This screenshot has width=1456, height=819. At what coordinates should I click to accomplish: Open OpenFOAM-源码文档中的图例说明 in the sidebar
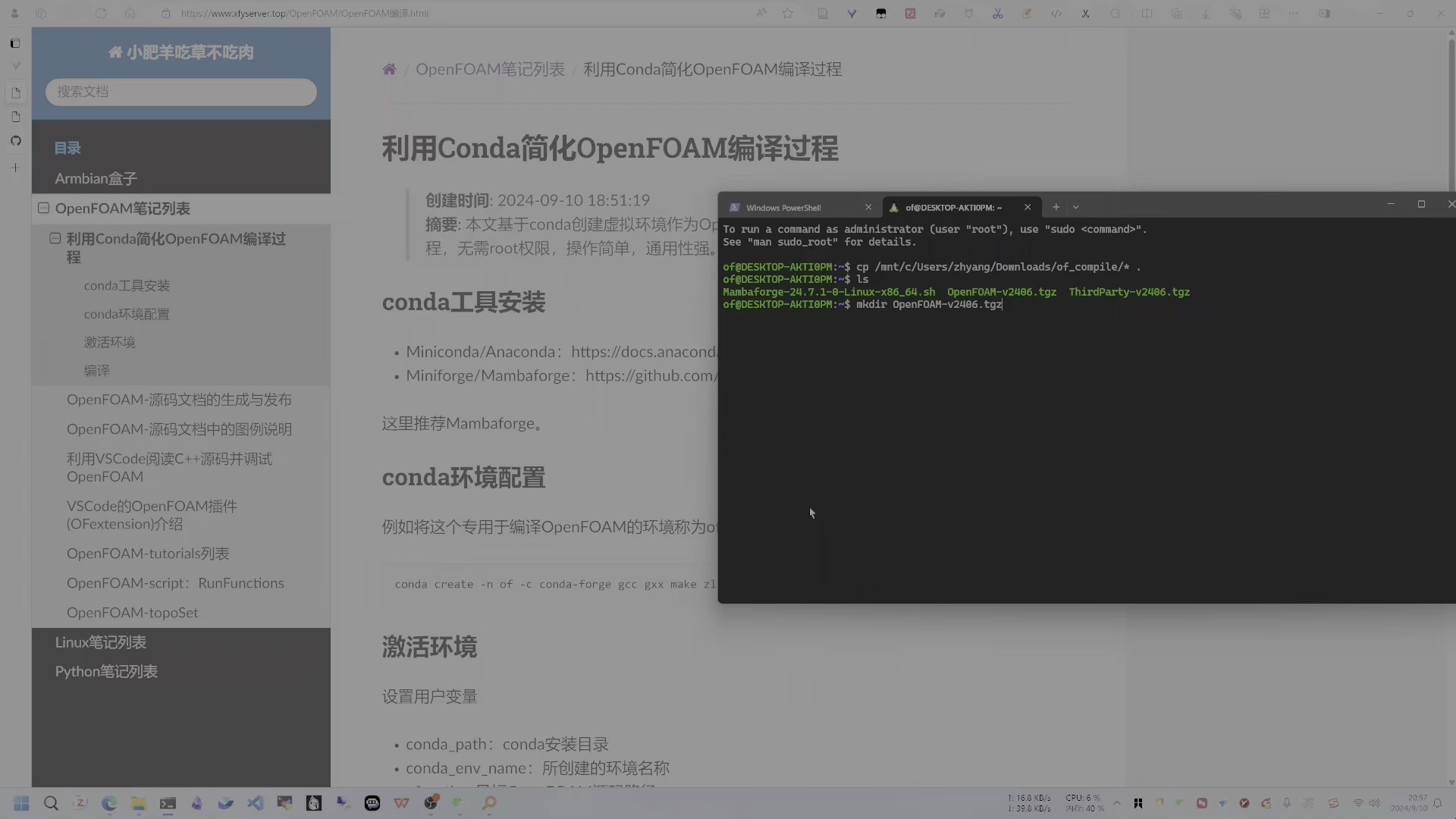(x=179, y=429)
